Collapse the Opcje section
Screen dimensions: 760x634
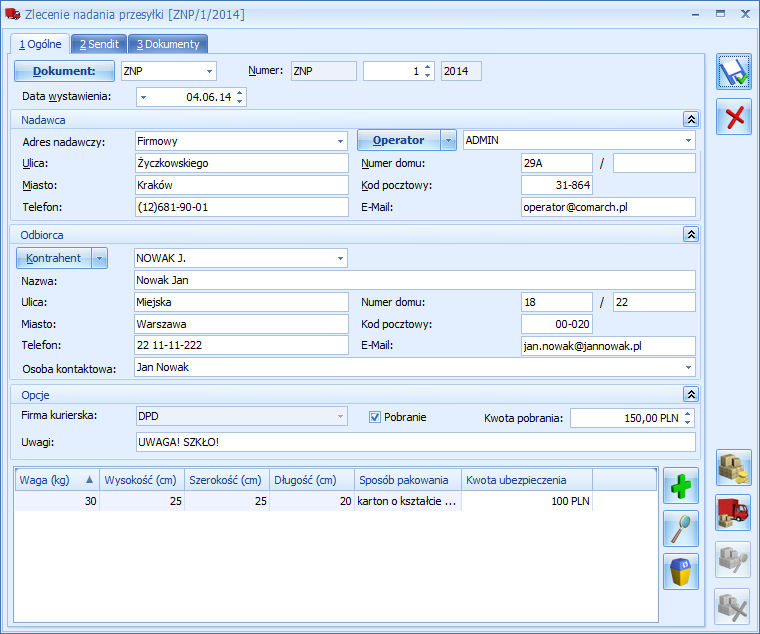691,394
